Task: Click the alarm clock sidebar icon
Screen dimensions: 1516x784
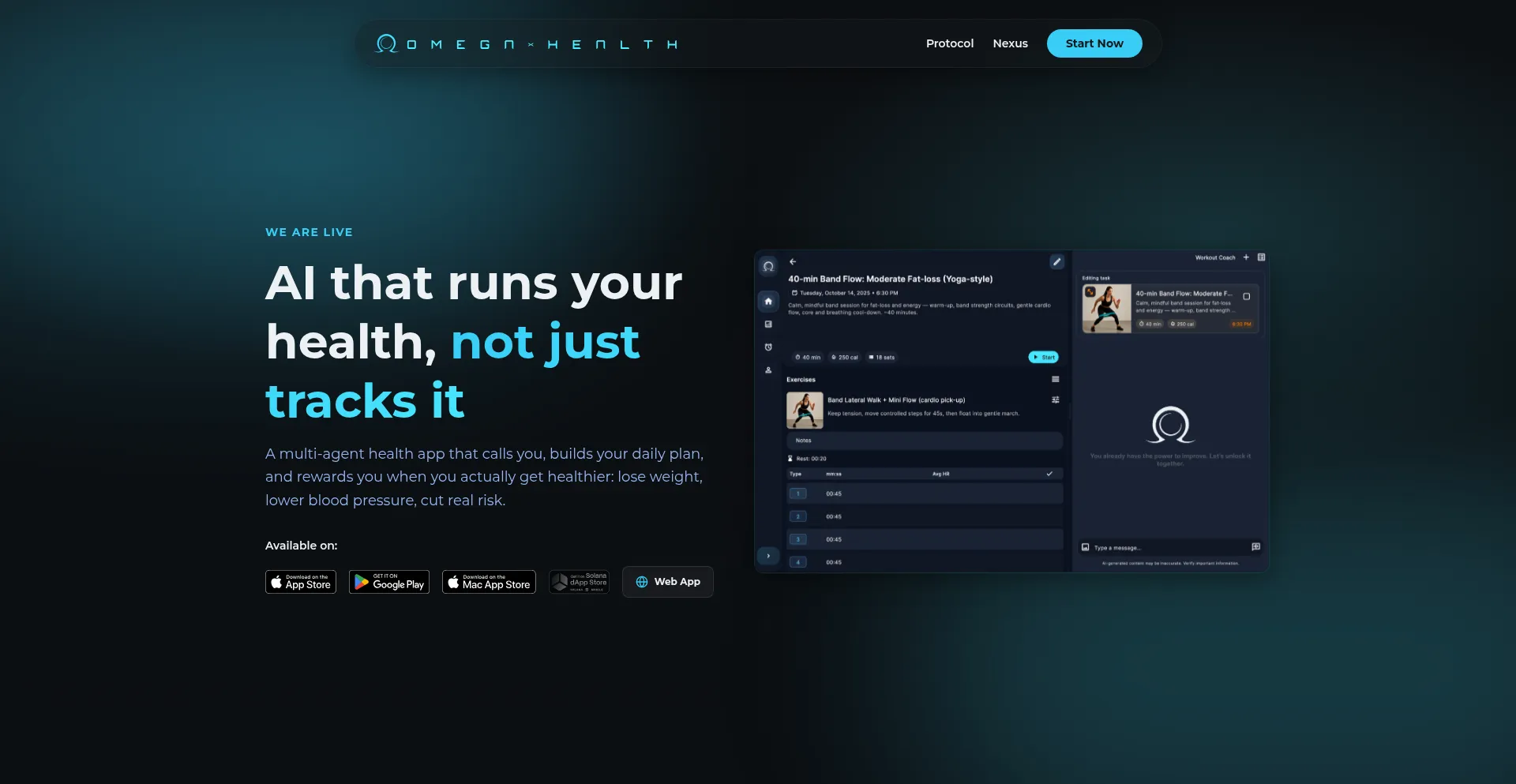Action: click(768, 347)
